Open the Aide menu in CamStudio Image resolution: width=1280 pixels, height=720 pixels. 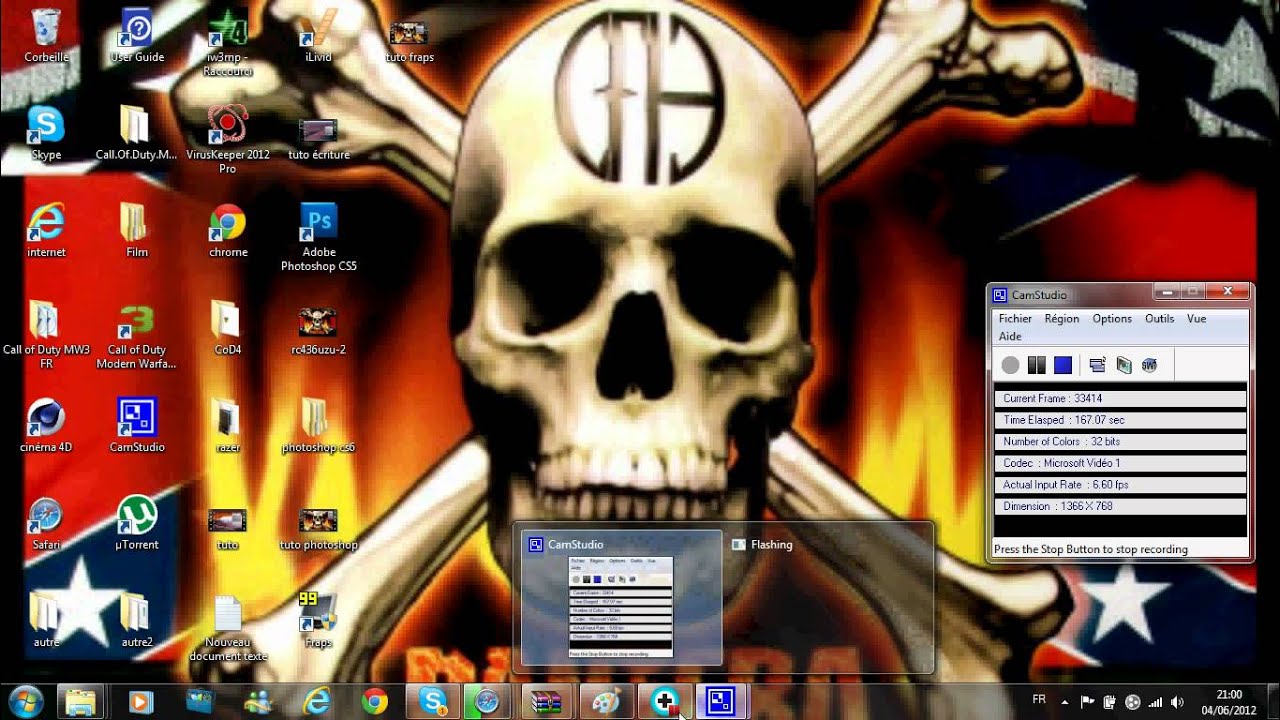pyautogui.click(x=1010, y=336)
